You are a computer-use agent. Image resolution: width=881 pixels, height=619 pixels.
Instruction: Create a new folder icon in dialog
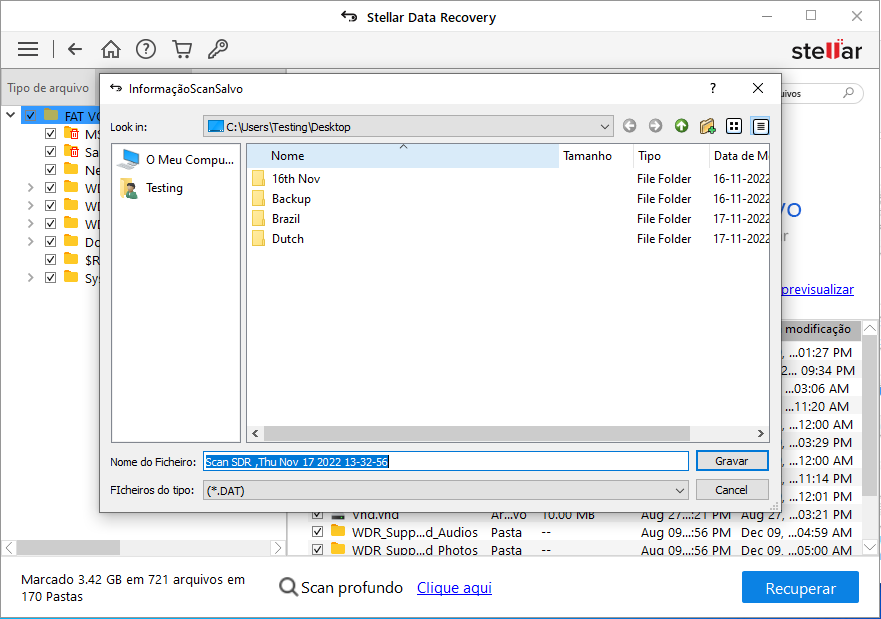point(707,126)
